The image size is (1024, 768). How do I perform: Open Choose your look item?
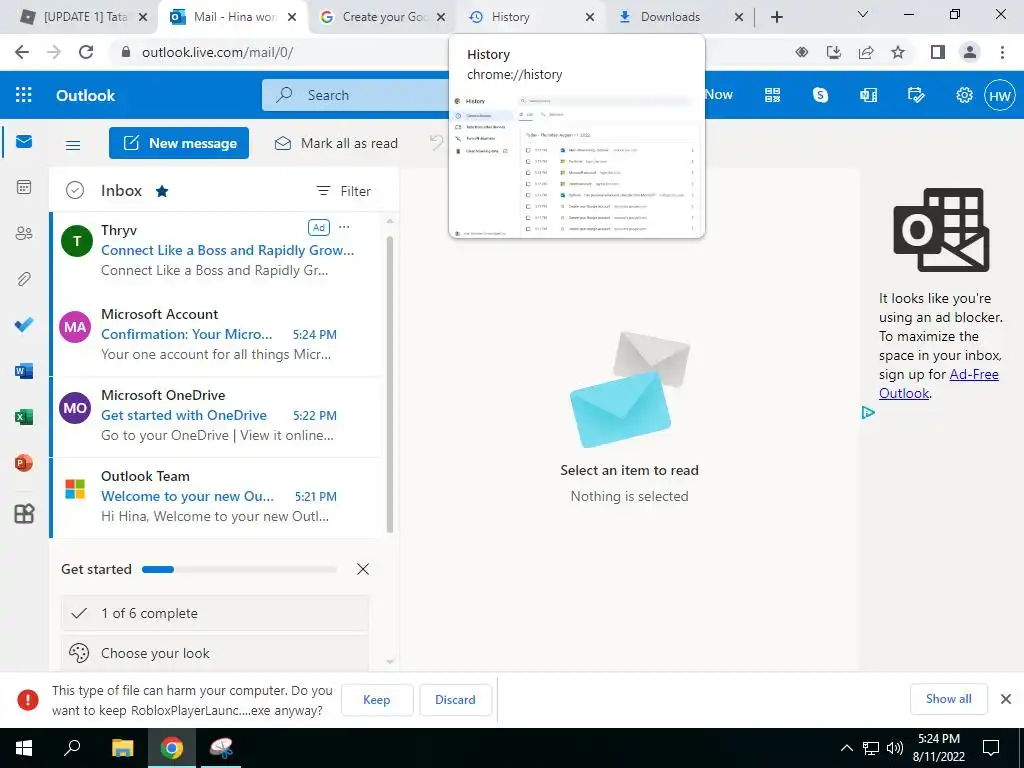point(215,653)
